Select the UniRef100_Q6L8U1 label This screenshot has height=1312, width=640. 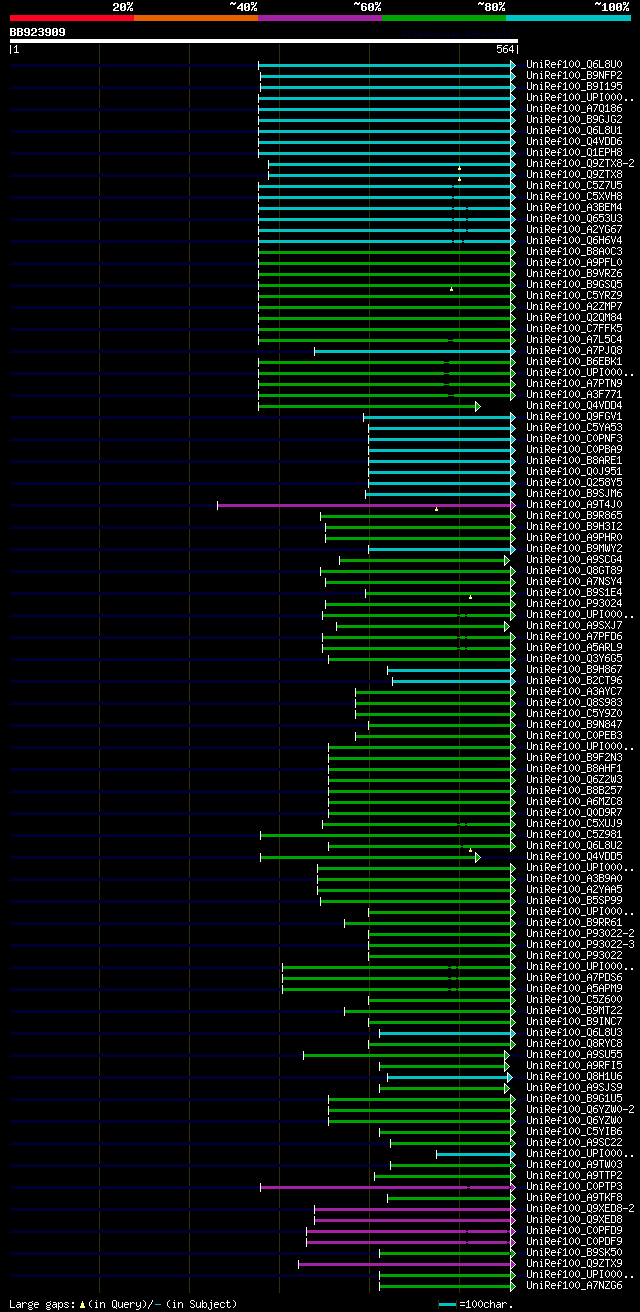574,131
